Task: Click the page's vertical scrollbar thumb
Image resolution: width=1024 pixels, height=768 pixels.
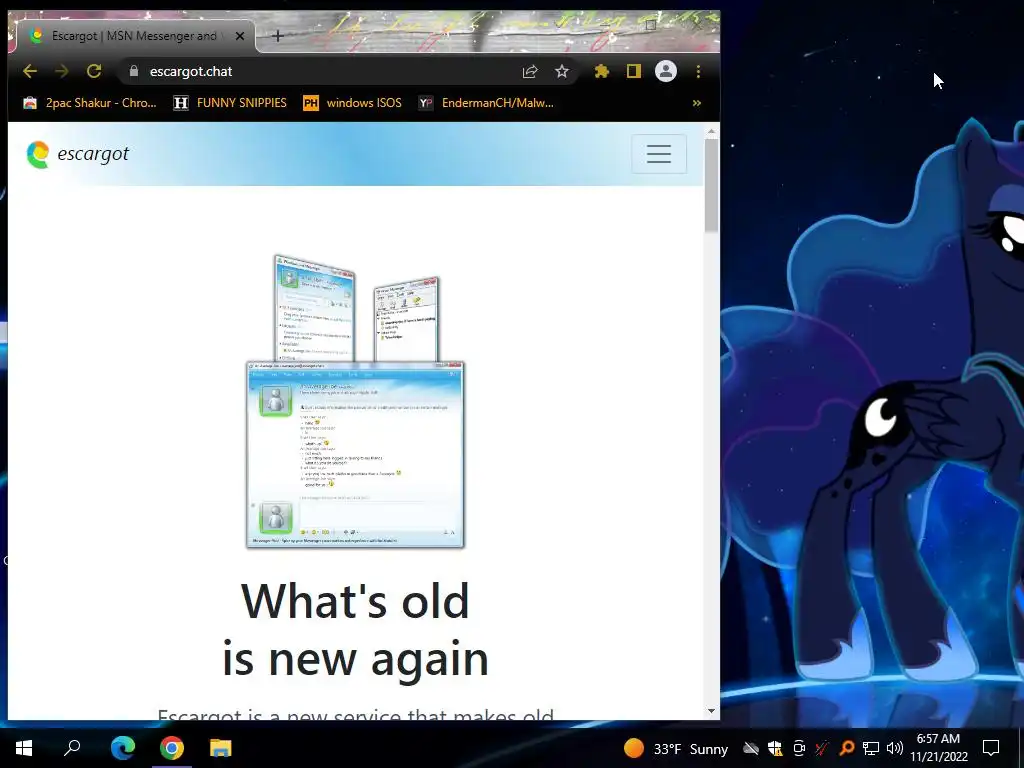Action: (711, 185)
